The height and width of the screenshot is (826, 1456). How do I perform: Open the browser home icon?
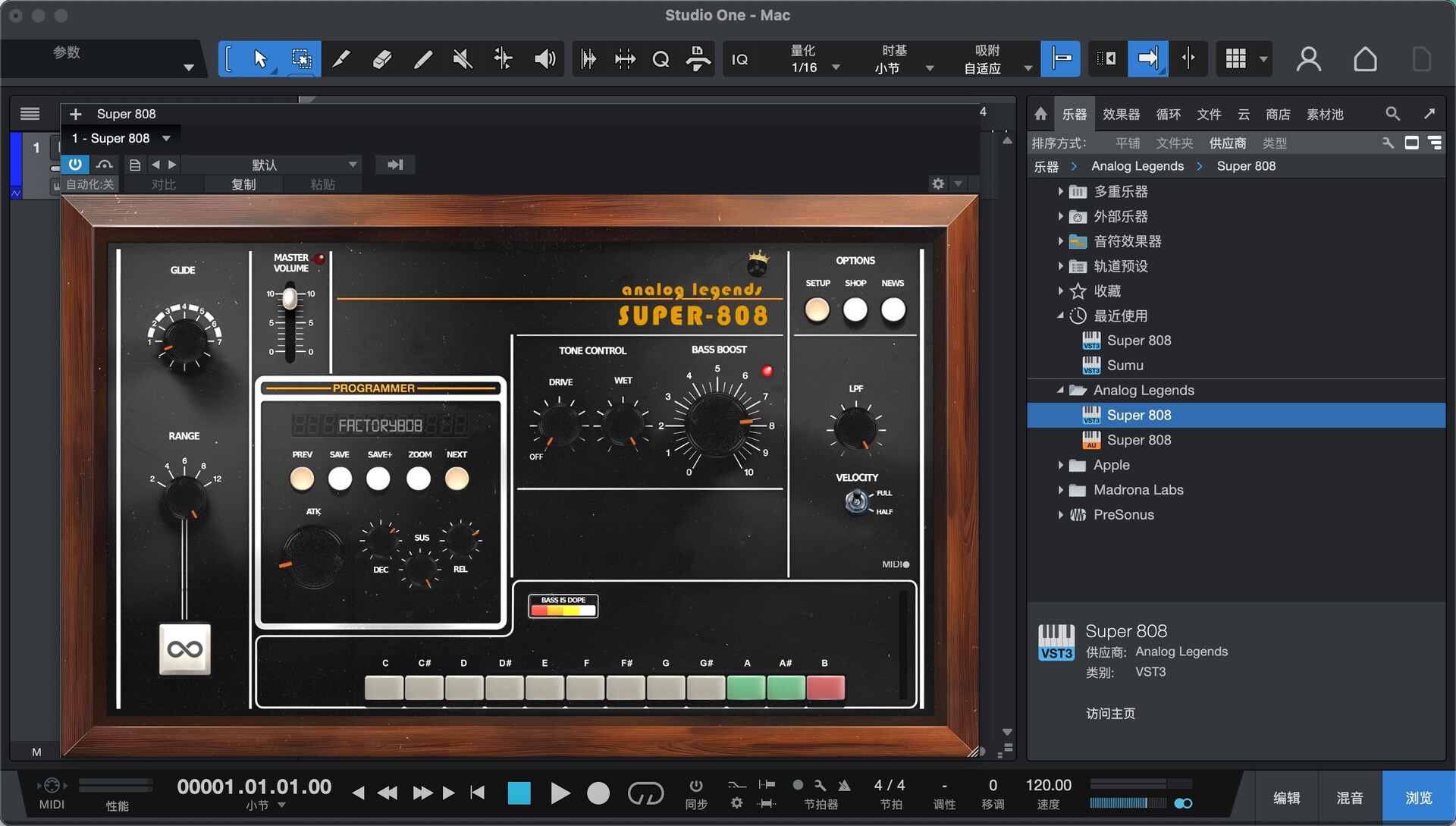pos(1040,114)
